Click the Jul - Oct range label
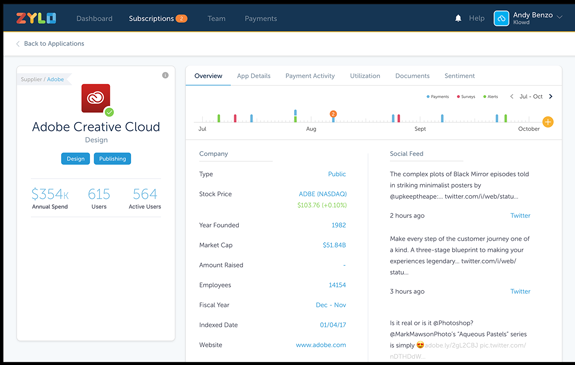The width and height of the screenshot is (575, 365). (531, 96)
